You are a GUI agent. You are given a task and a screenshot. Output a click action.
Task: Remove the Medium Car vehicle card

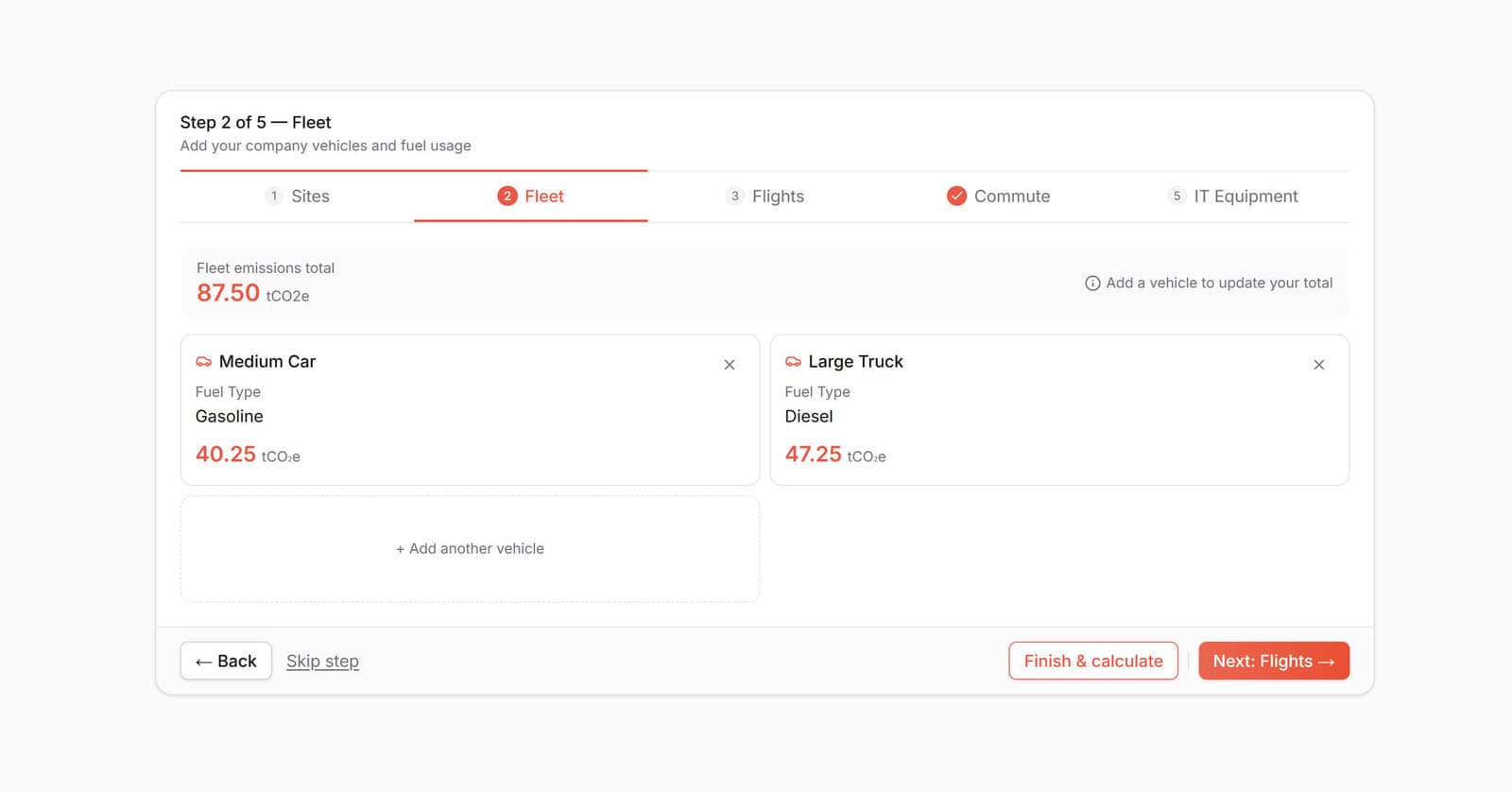coord(730,365)
